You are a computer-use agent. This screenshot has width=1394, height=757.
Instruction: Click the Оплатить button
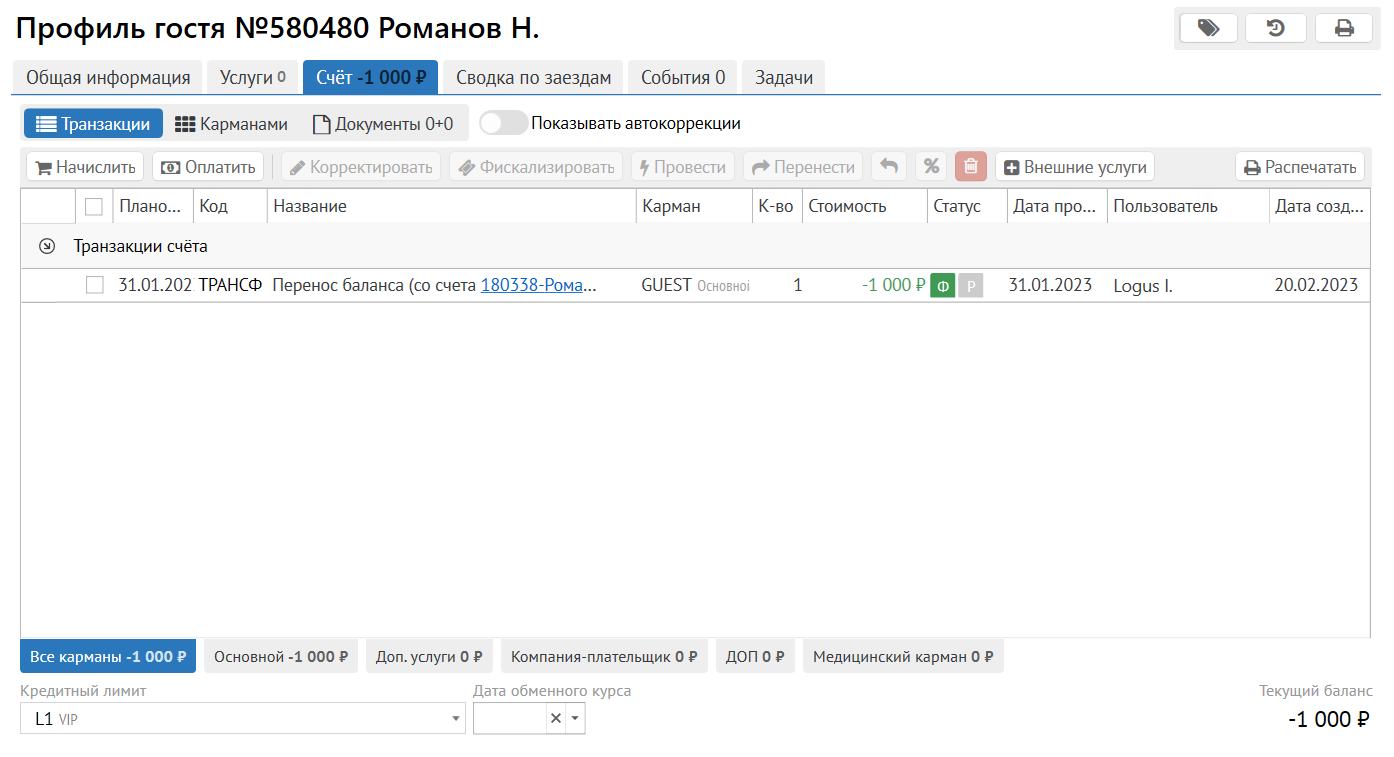coord(208,167)
